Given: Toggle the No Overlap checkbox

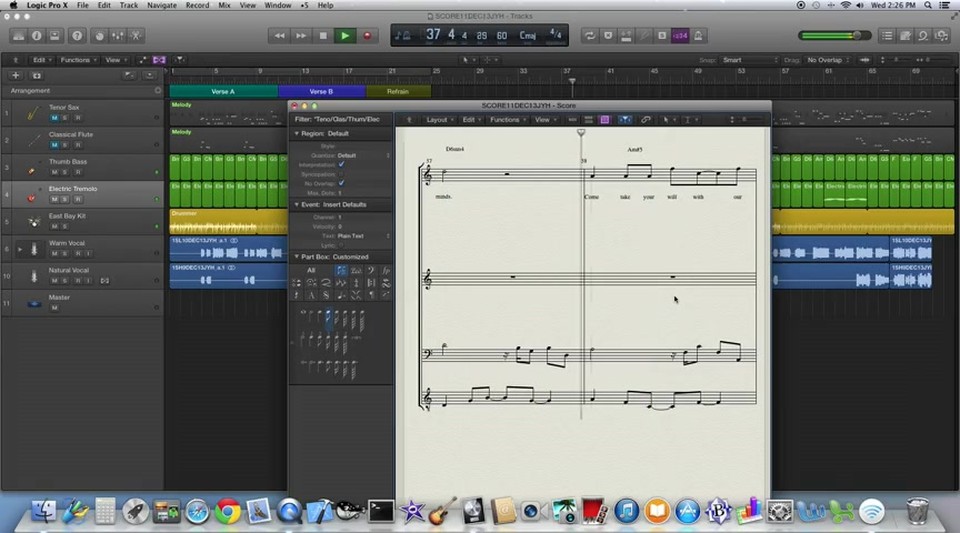Looking at the screenshot, I should 341,183.
